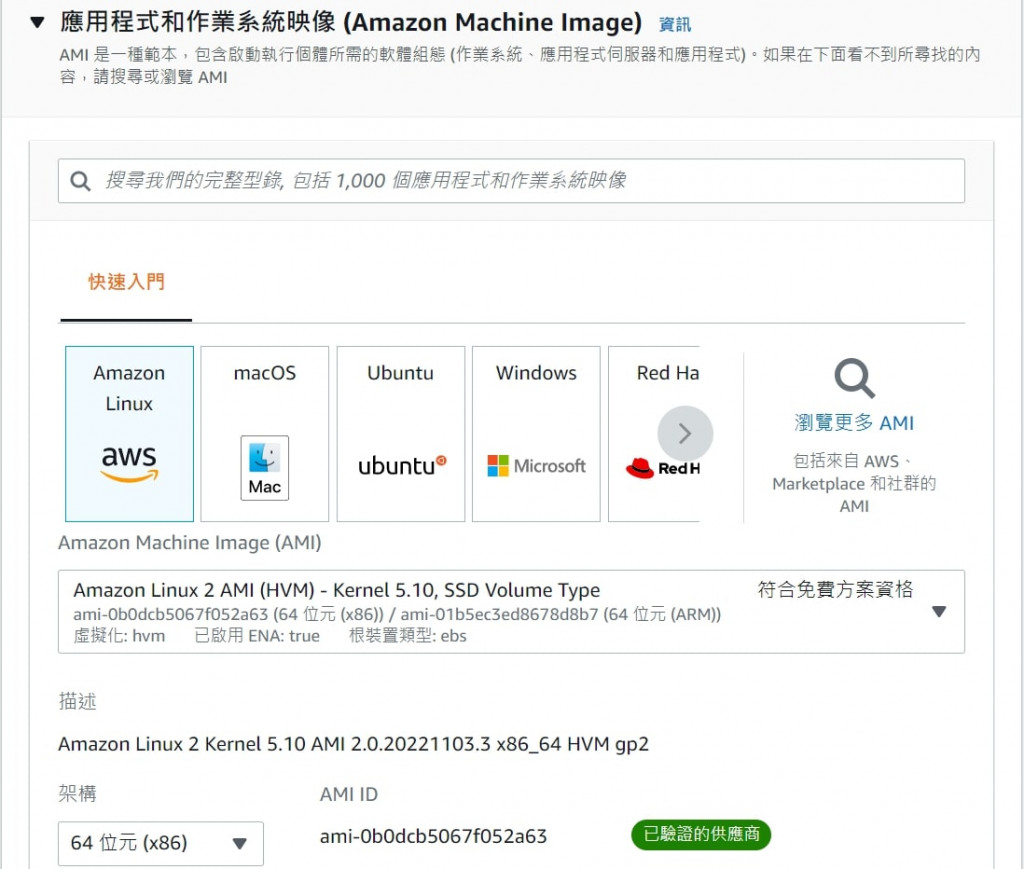This screenshot has height=869, width=1024.
Task: Switch to the 快速入門 tab
Action: [126, 282]
